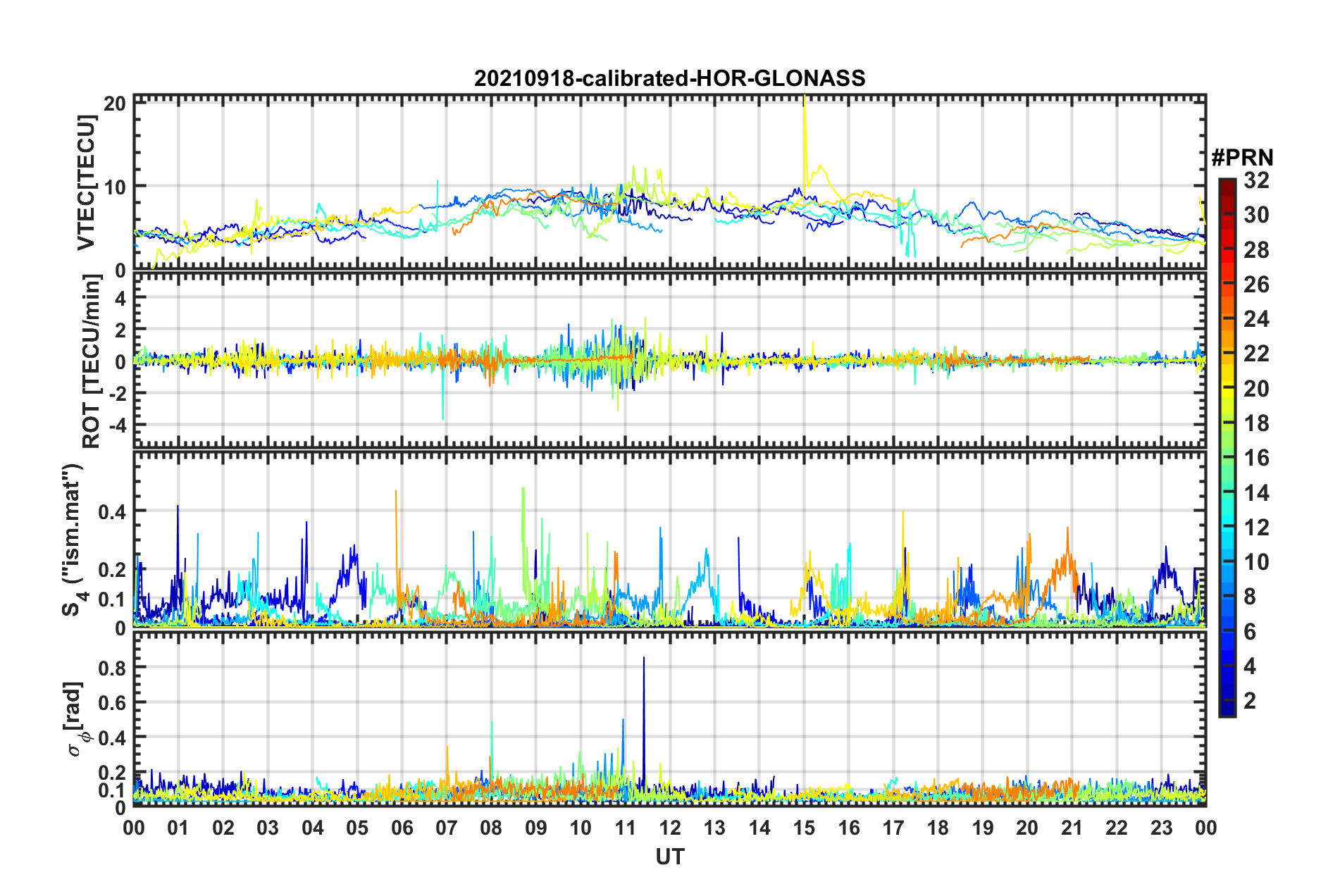Click the ROT axis tick 4
This screenshot has width=1340, height=896.
point(121,299)
